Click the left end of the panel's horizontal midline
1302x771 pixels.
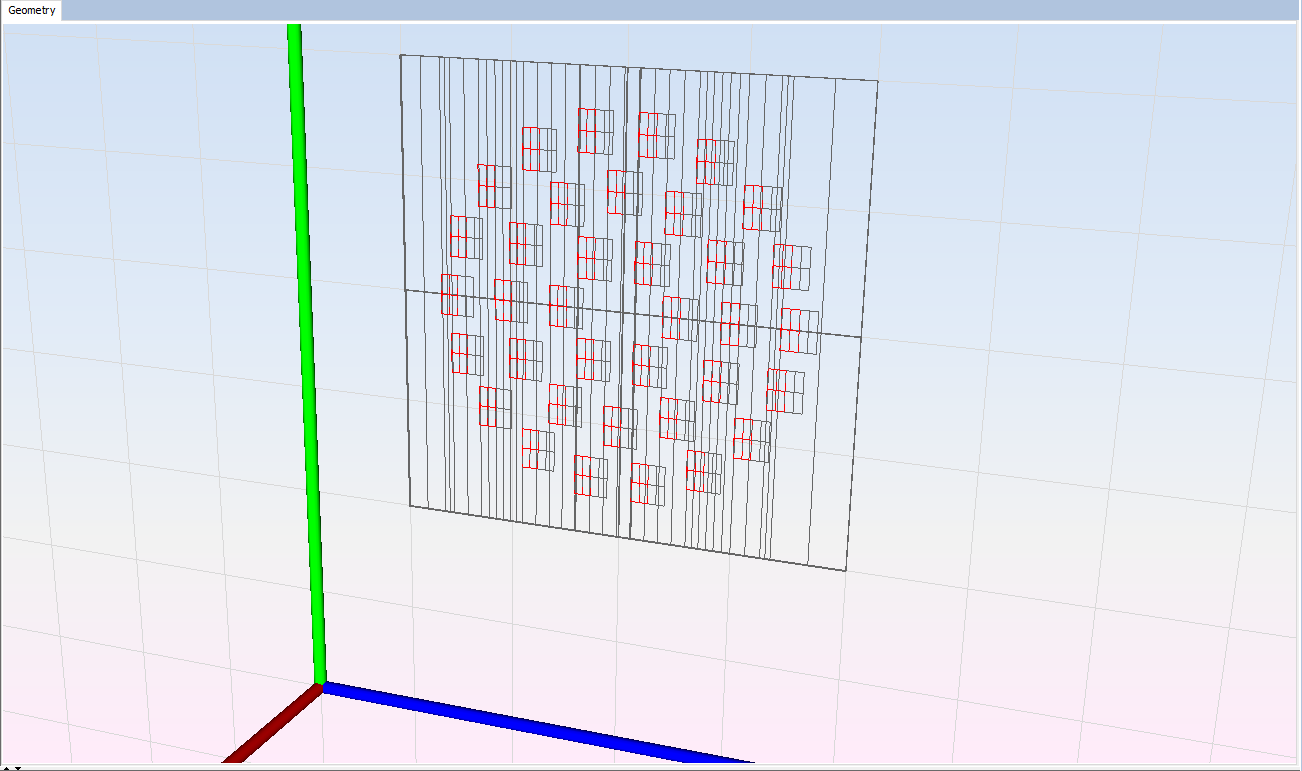[405, 291]
